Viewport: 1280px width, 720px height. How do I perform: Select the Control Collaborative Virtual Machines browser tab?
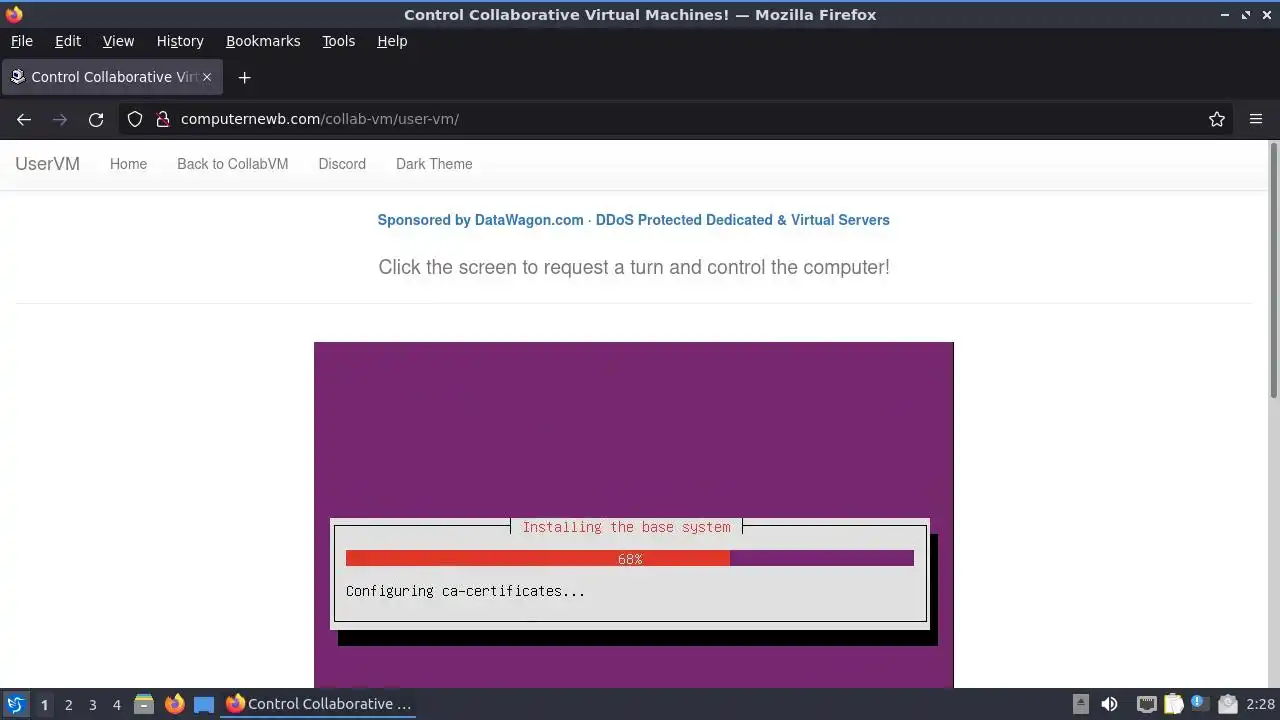click(110, 77)
